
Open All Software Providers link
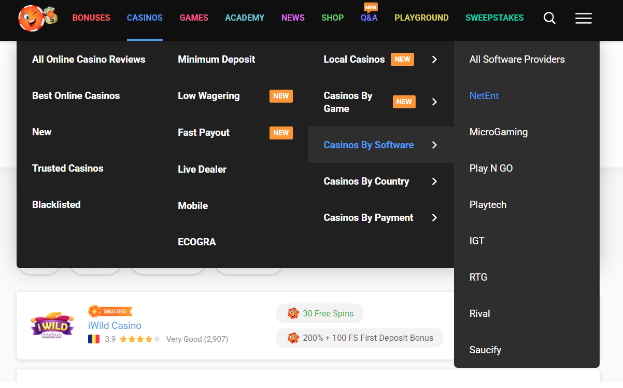point(517,60)
